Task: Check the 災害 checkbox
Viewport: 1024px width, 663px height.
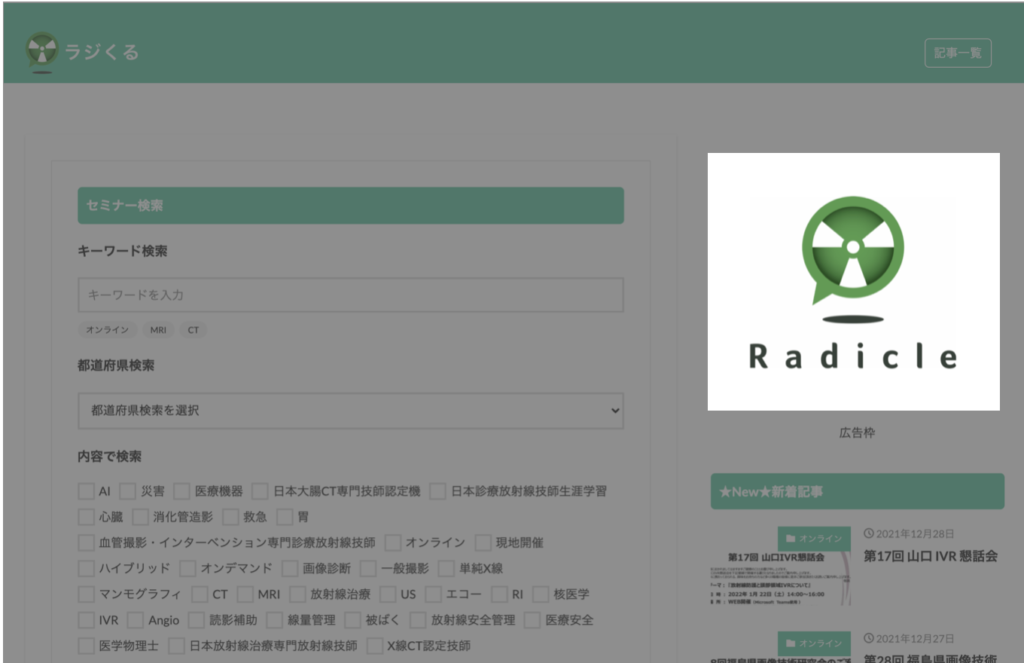Action: tap(128, 491)
